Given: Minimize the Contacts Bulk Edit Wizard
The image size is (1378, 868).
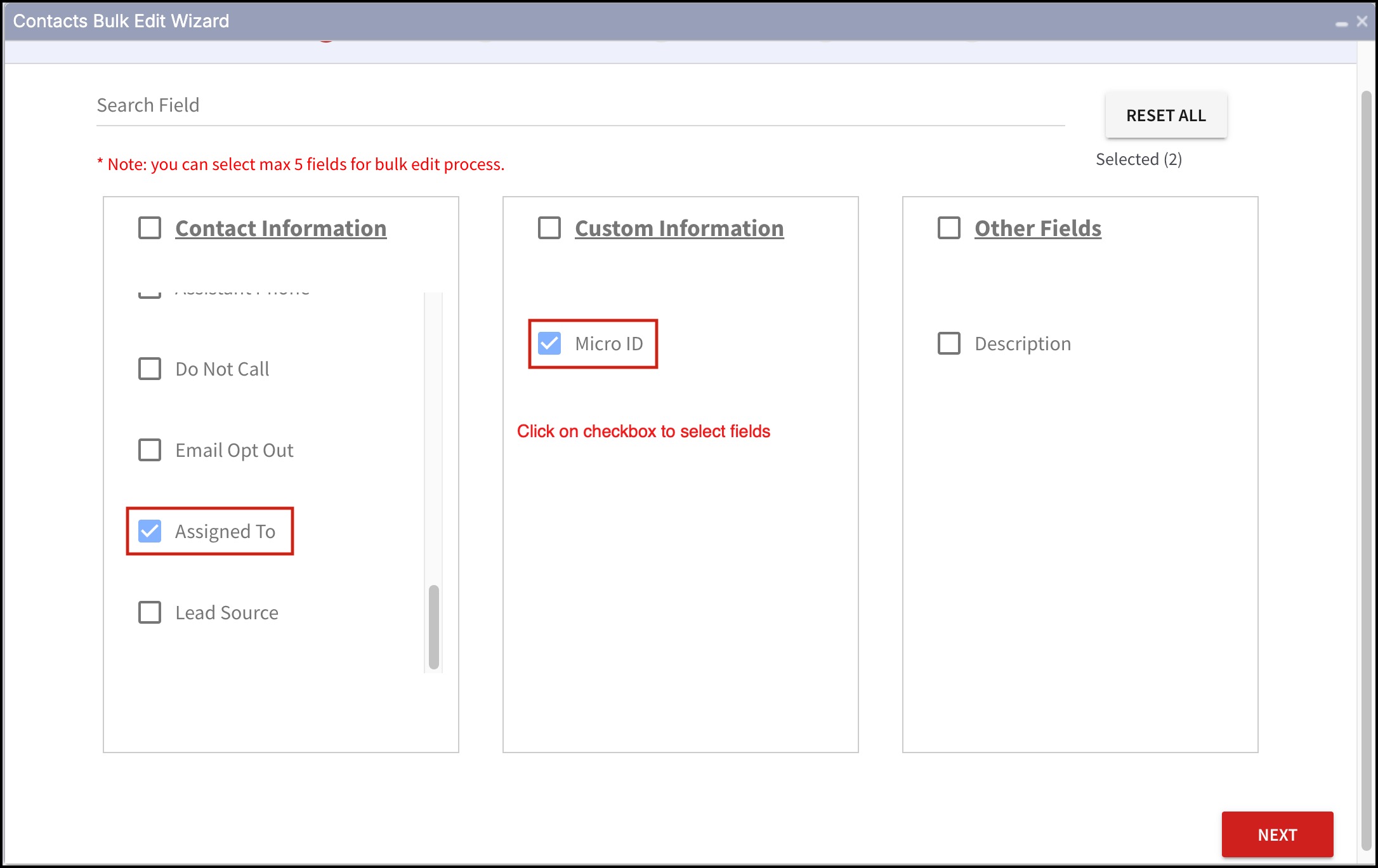Looking at the screenshot, I should [1341, 23].
